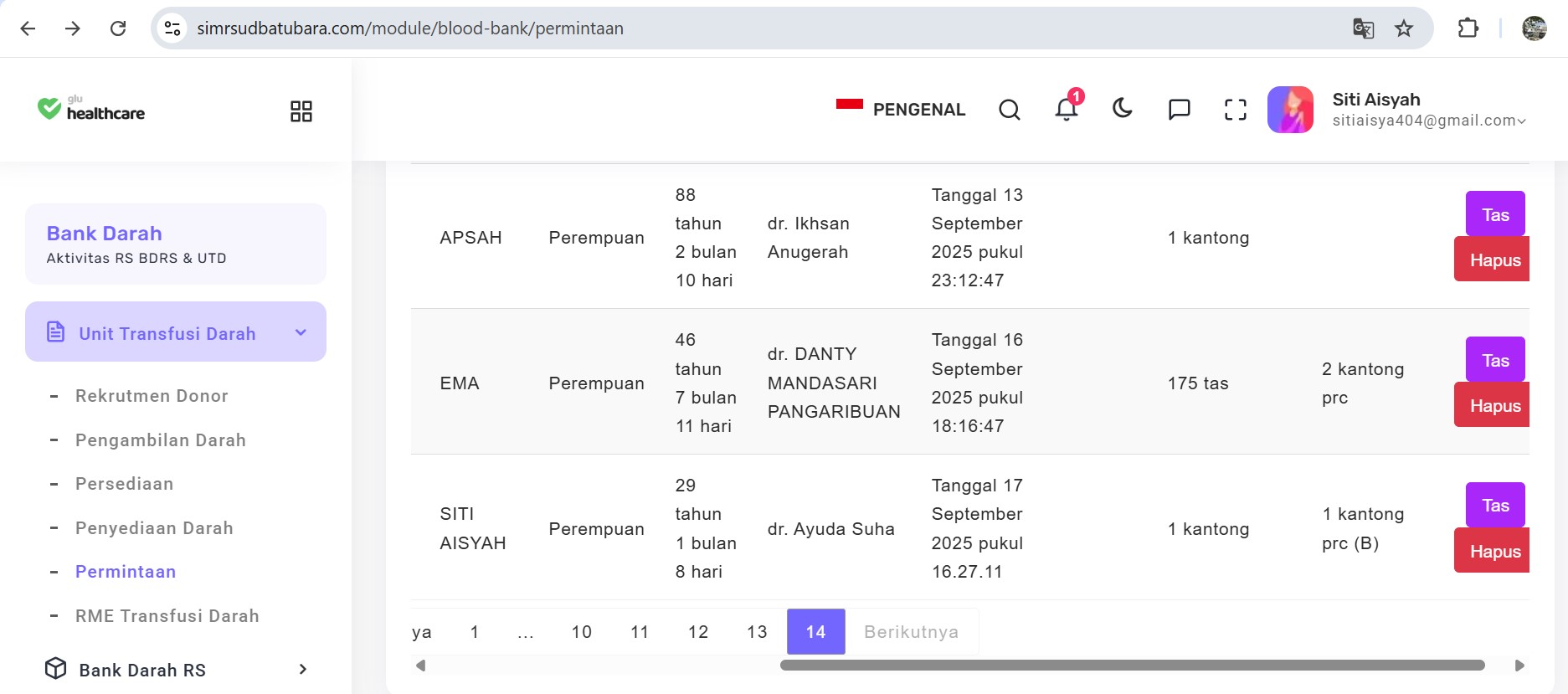Open RME Transfusi Darah menu item
Screen dimensions: 1568x694
click(x=167, y=616)
